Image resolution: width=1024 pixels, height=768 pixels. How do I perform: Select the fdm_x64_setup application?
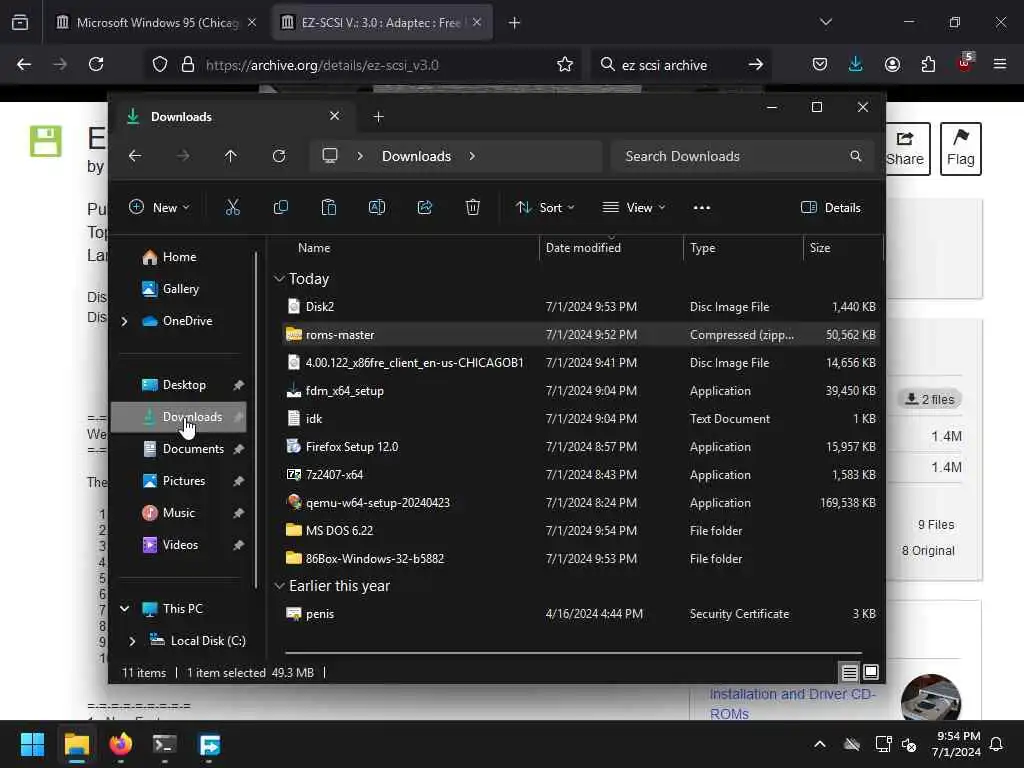[581, 391]
